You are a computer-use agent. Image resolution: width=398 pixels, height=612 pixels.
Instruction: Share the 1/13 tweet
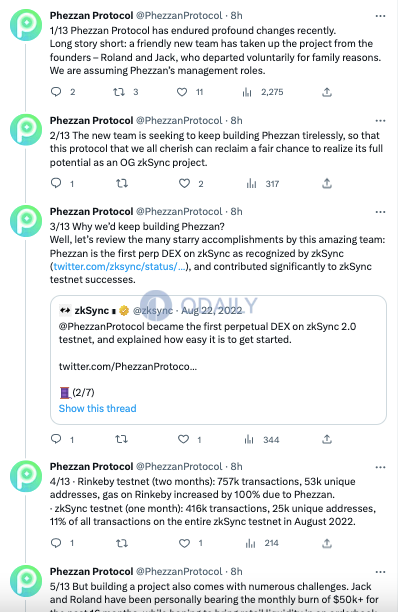pos(327,92)
